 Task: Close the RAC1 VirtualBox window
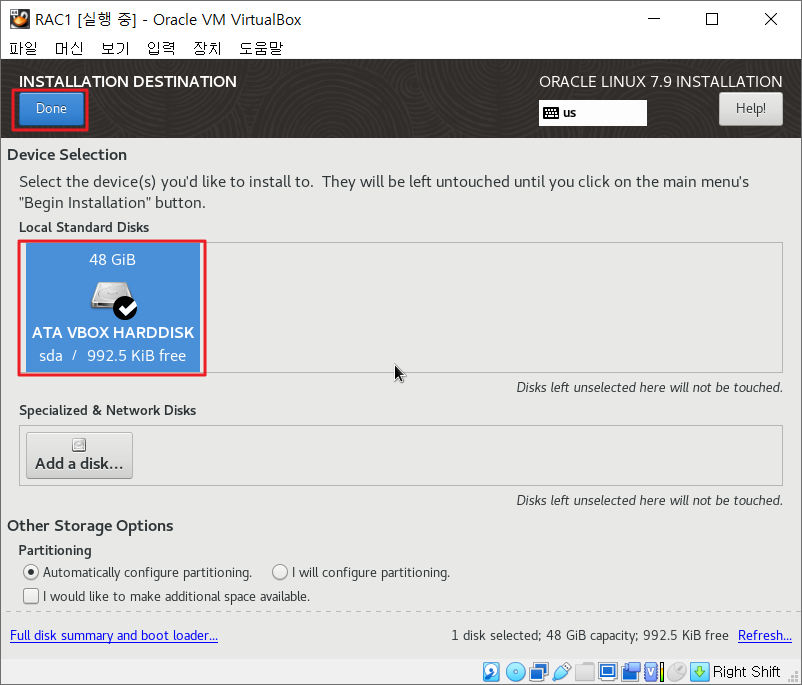tap(771, 19)
